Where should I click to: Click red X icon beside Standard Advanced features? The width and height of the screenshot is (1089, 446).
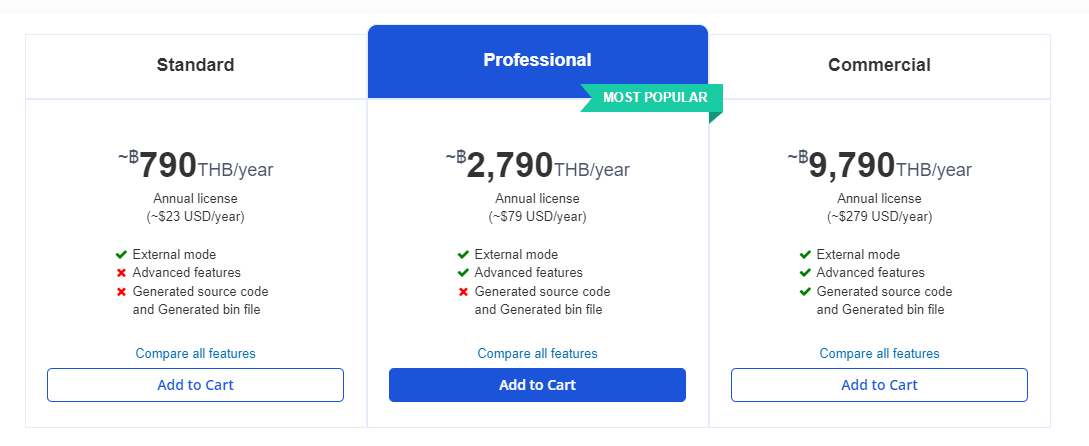click(122, 273)
